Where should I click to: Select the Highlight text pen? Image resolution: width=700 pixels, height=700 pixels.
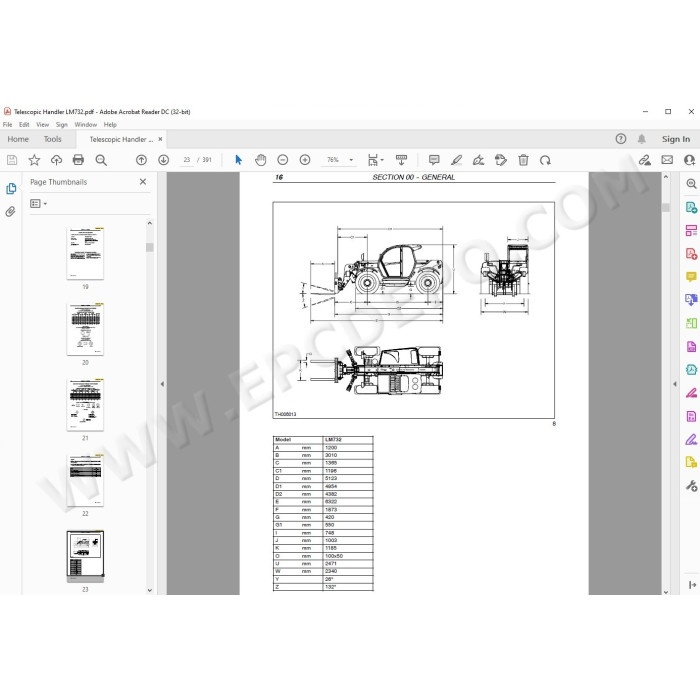(x=456, y=160)
